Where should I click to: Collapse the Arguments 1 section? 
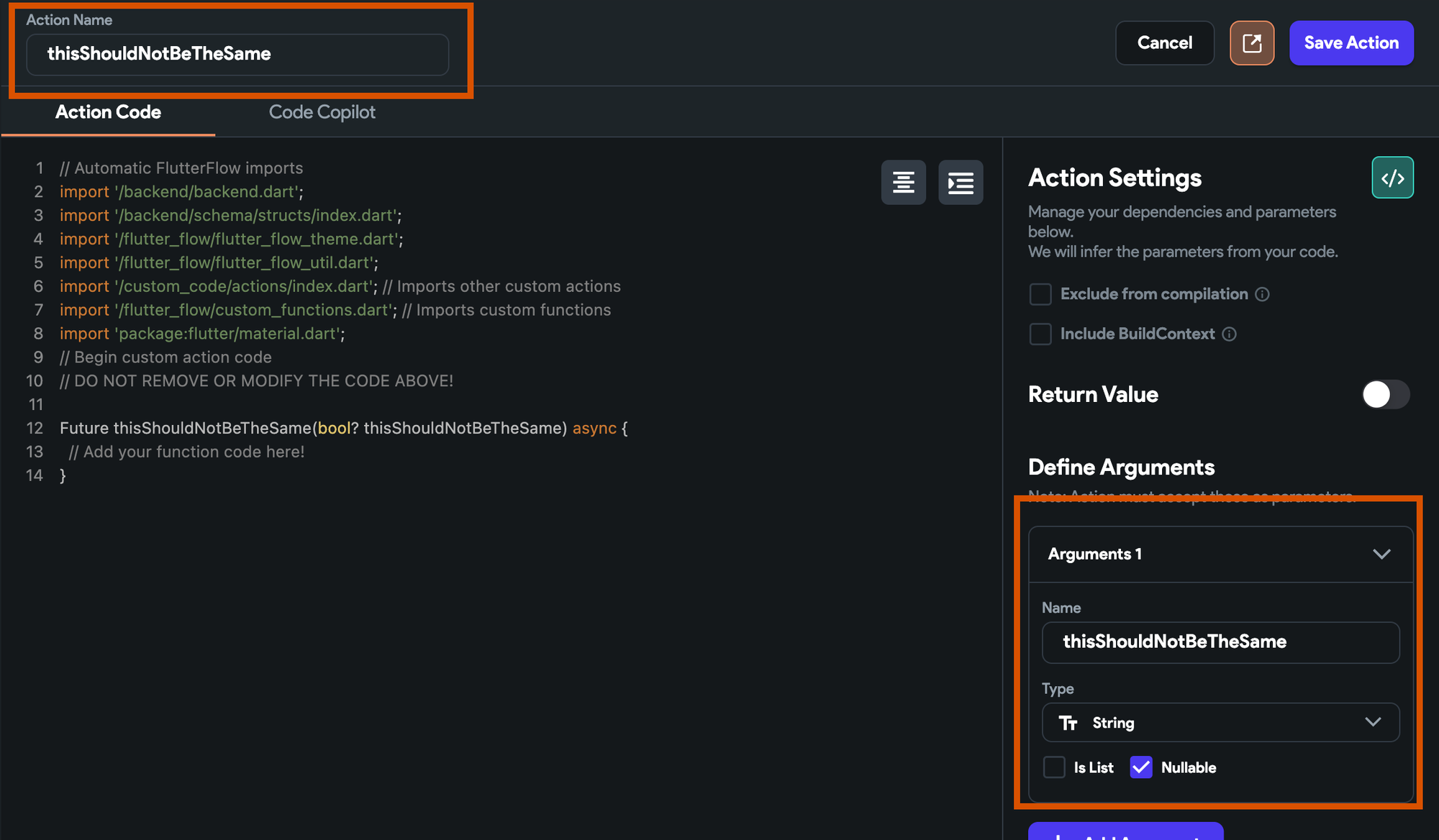coord(1381,554)
